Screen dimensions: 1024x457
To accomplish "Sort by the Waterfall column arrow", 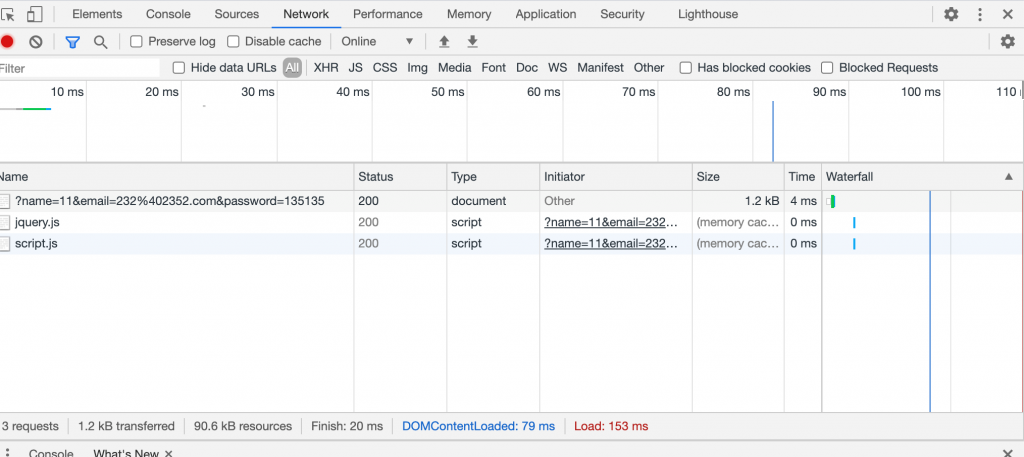I will tap(1007, 177).
